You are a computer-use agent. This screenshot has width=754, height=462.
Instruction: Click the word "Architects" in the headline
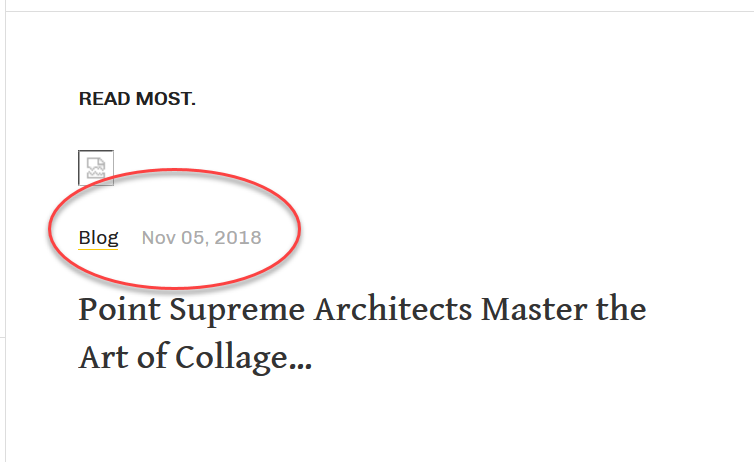point(393,309)
